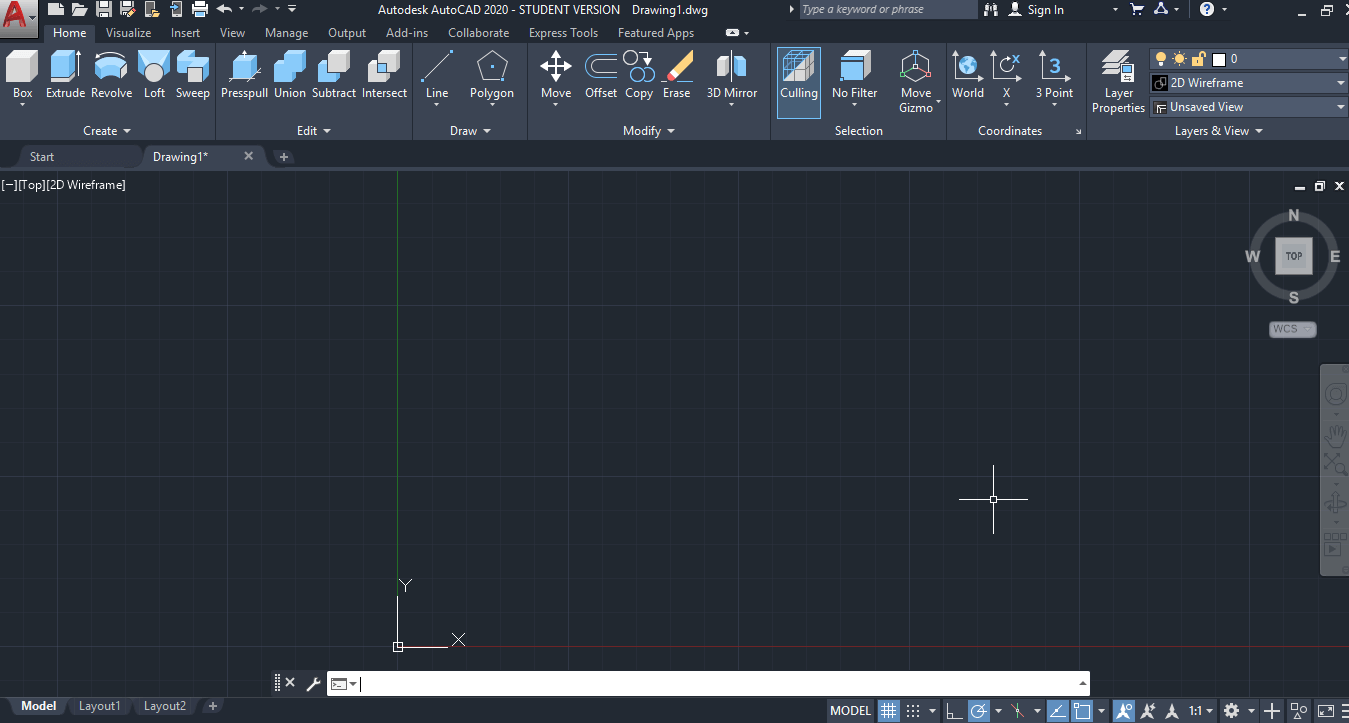The width and height of the screenshot is (1349, 723).
Task: Select the Box tool in Create panel
Action: pyautogui.click(x=22, y=75)
